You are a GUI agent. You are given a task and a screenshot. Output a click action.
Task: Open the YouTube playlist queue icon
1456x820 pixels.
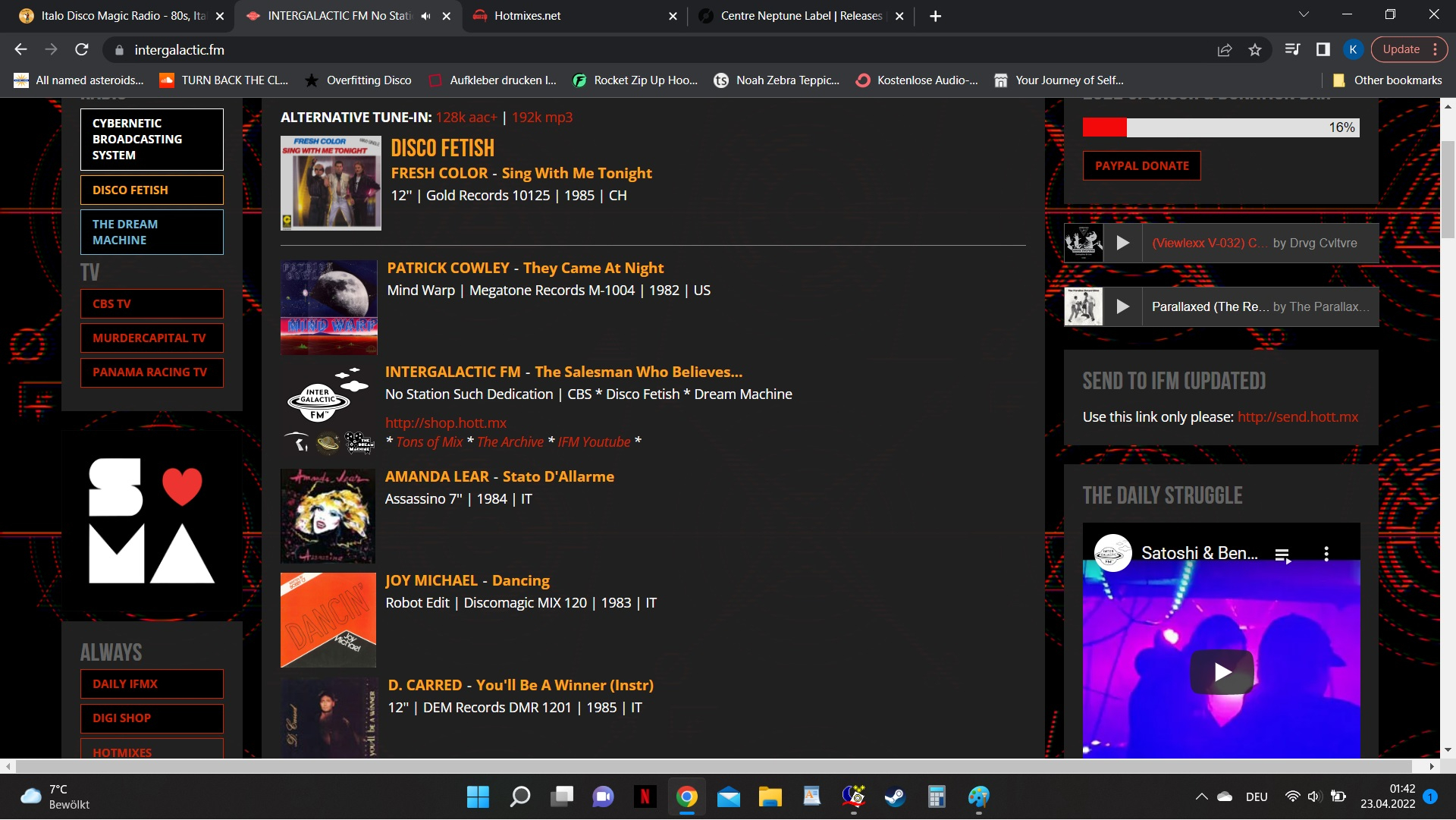(1282, 555)
